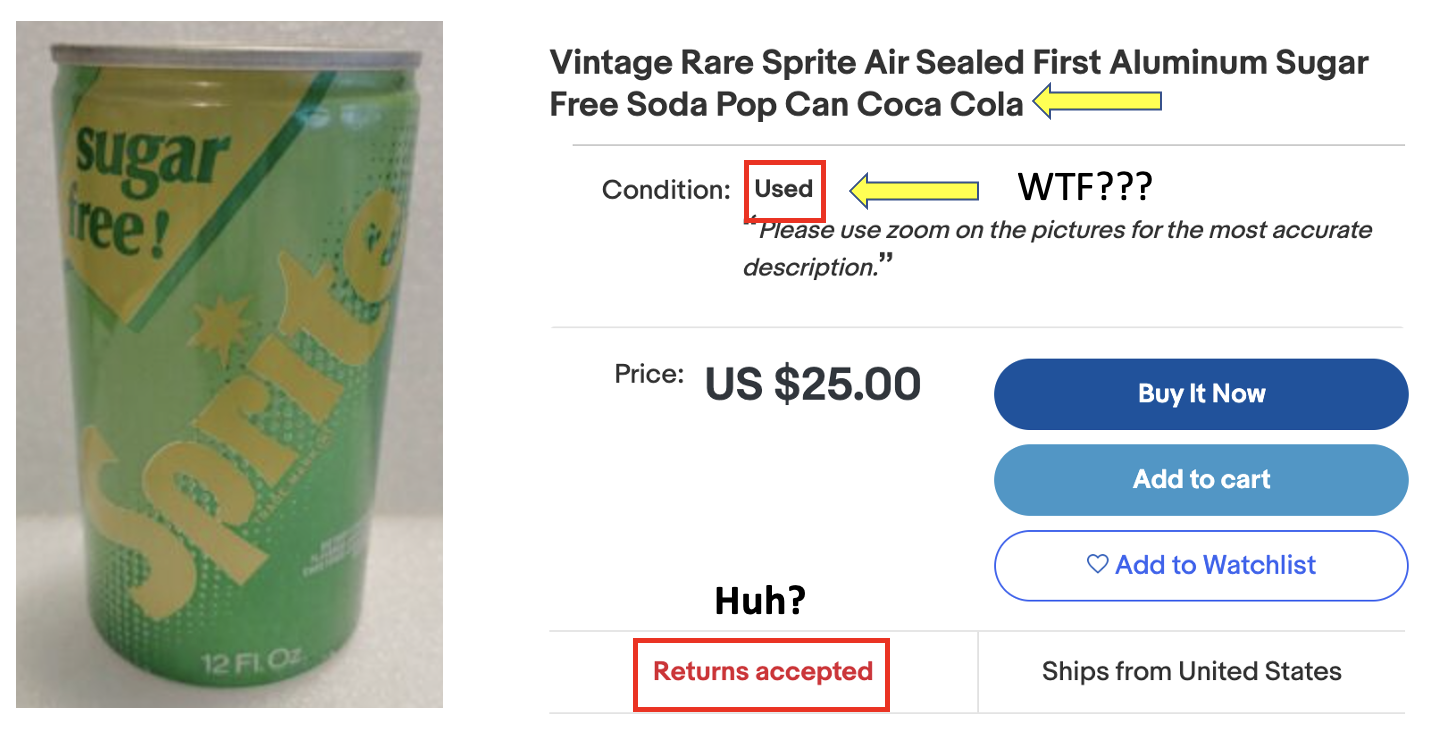This screenshot has width=1450, height=738.
Task: Click the yellow arrow beside the listing title
Action: click(x=1097, y=102)
